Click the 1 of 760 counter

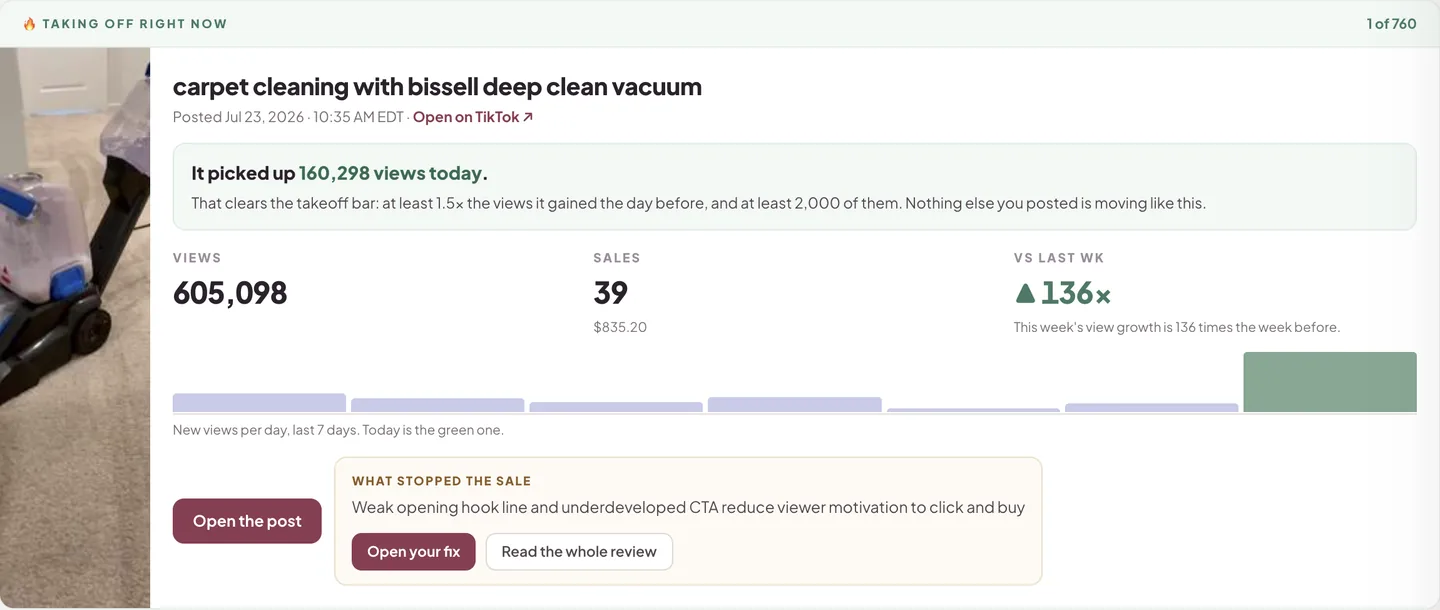click(1391, 24)
